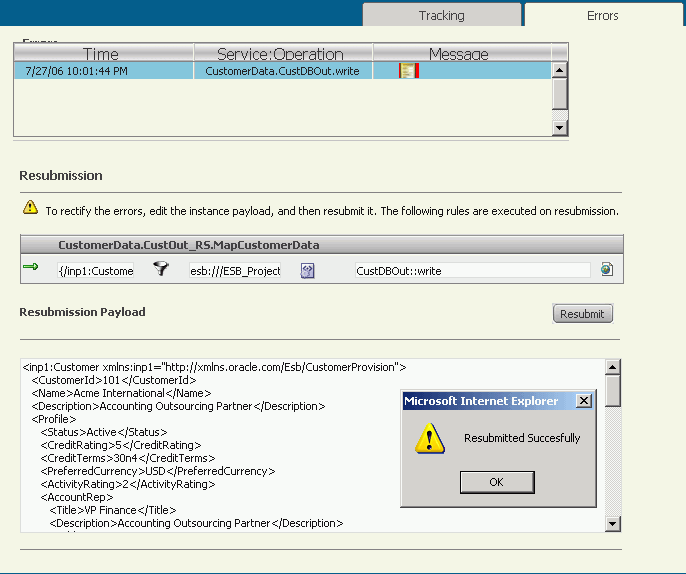Click the transformation XSL icon in routing rule
The height and width of the screenshot is (574, 686).
click(x=307, y=271)
